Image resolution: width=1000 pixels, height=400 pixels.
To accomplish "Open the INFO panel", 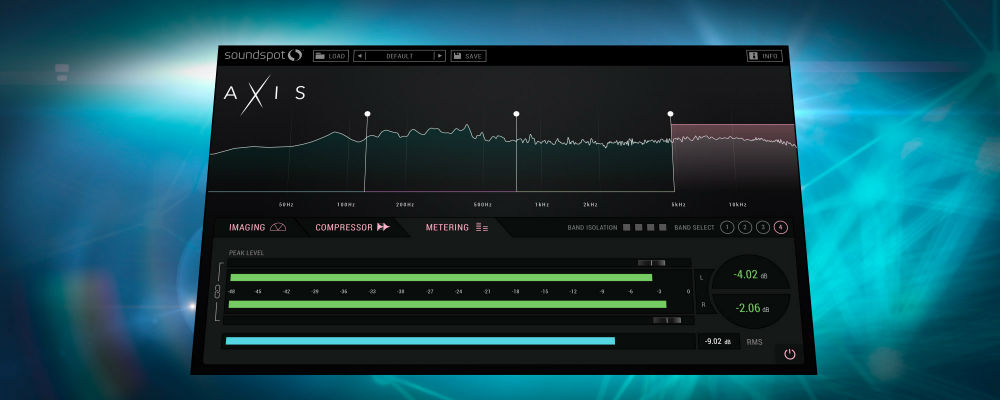I will (764, 56).
